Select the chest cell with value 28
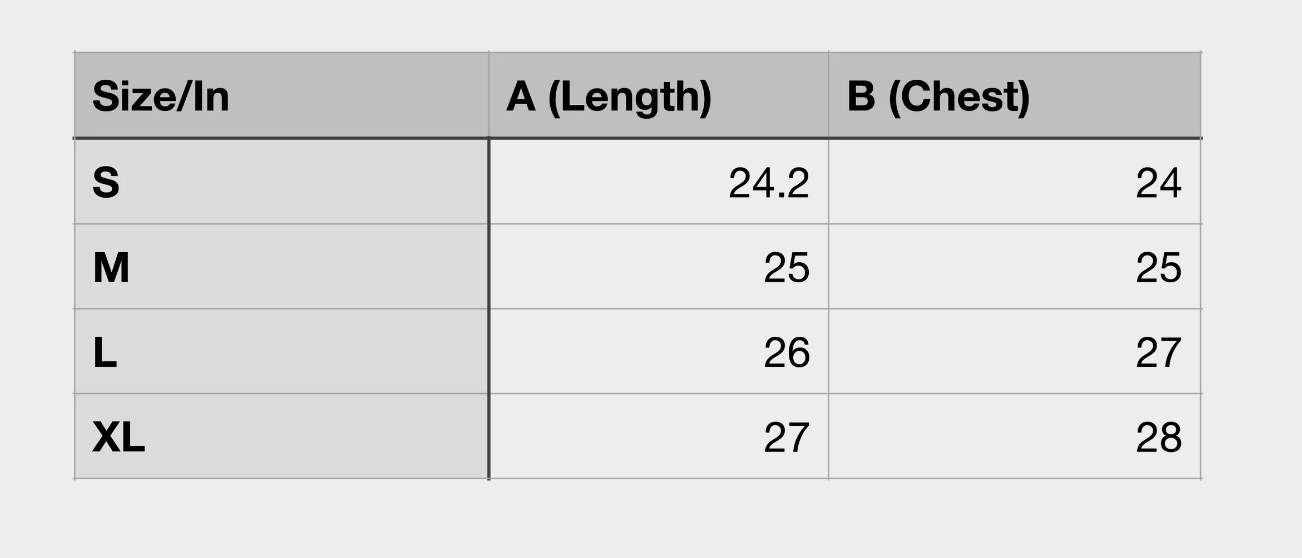Image resolution: width=1302 pixels, height=558 pixels. [x=1014, y=436]
